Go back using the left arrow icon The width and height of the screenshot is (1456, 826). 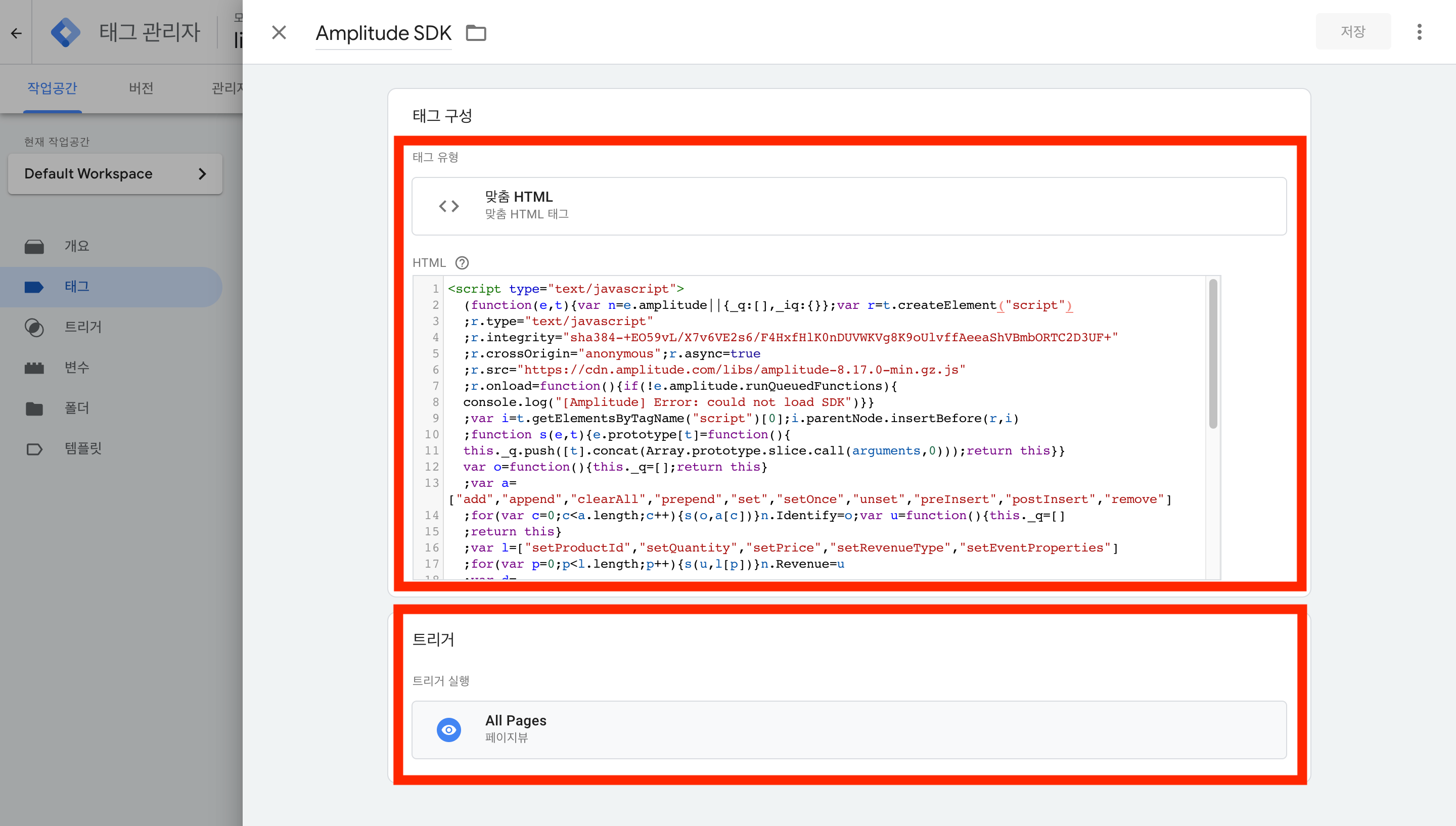16,33
